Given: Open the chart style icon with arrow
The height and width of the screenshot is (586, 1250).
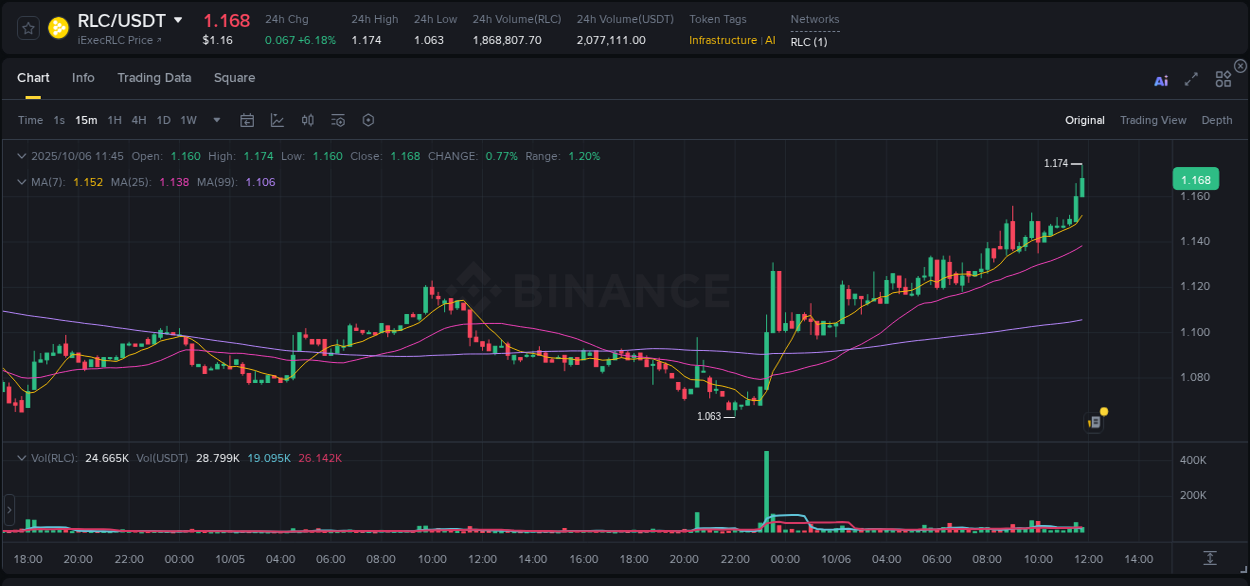Looking at the screenshot, I should click(275, 119).
